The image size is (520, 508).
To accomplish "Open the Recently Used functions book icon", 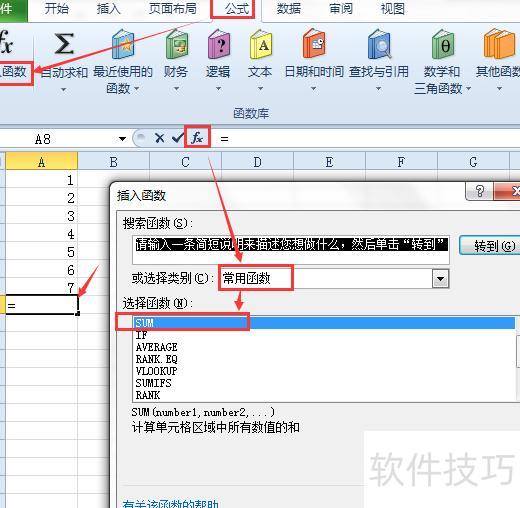I will click(123, 44).
